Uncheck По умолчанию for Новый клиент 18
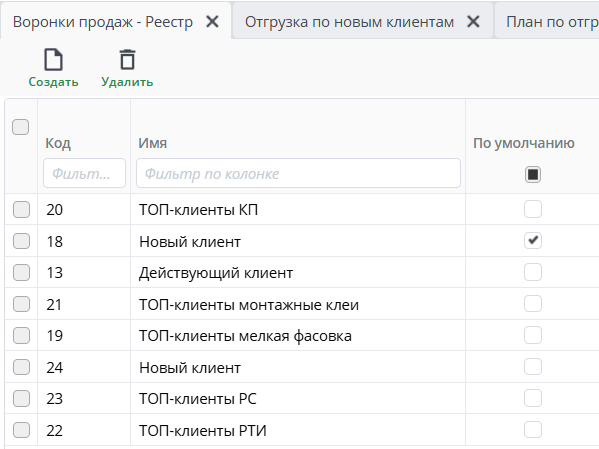 [x=533, y=240]
